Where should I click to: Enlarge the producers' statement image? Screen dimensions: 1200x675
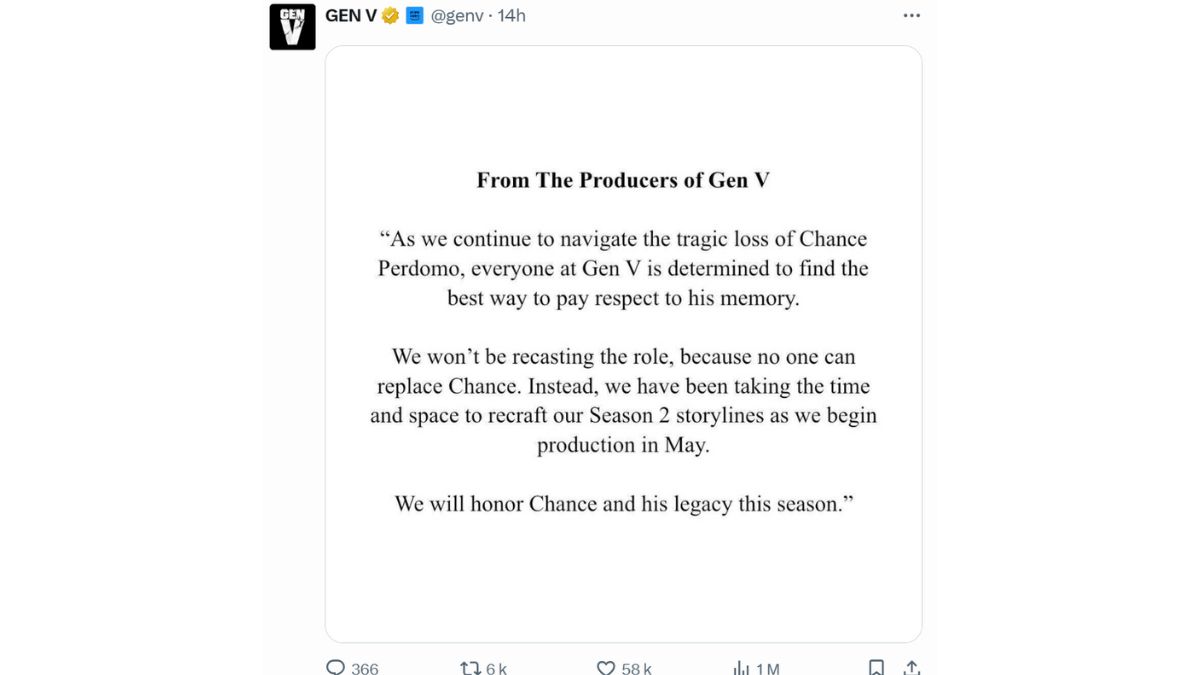tap(623, 345)
